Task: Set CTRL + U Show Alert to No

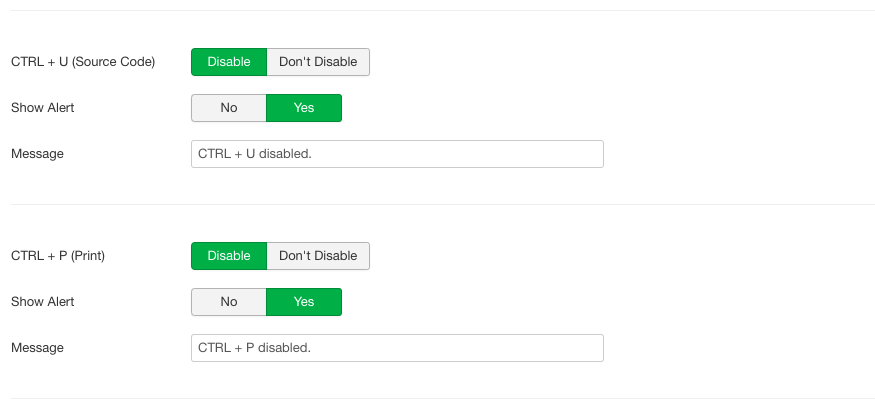Action: point(229,108)
